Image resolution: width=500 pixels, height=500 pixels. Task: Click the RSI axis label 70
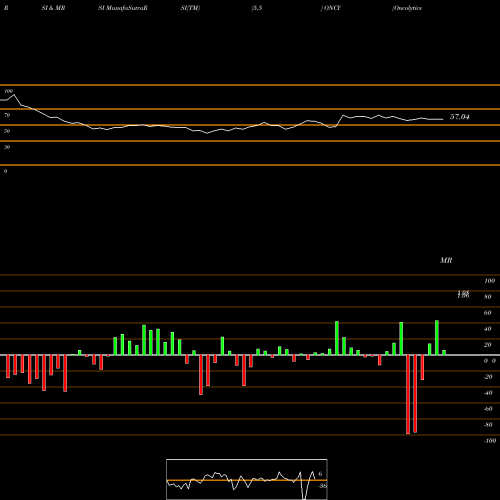7,115
